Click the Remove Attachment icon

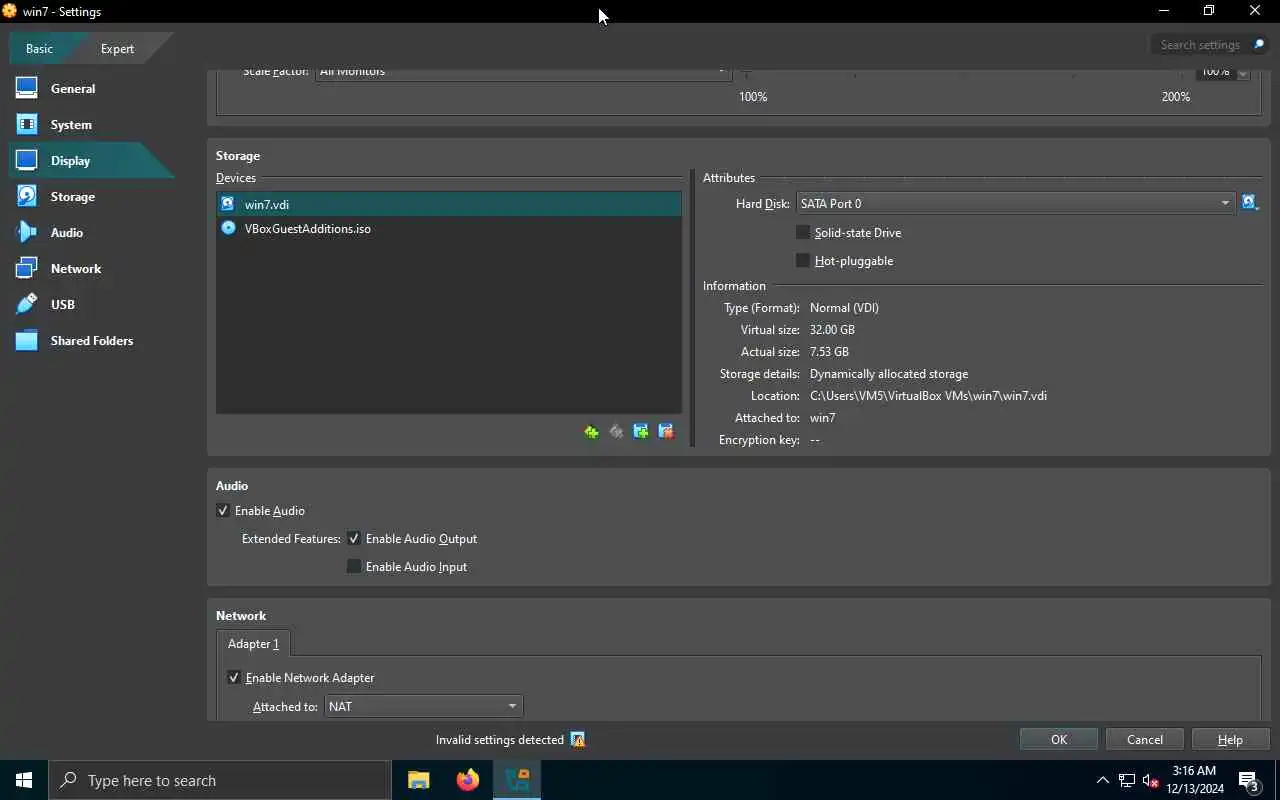[666, 432]
